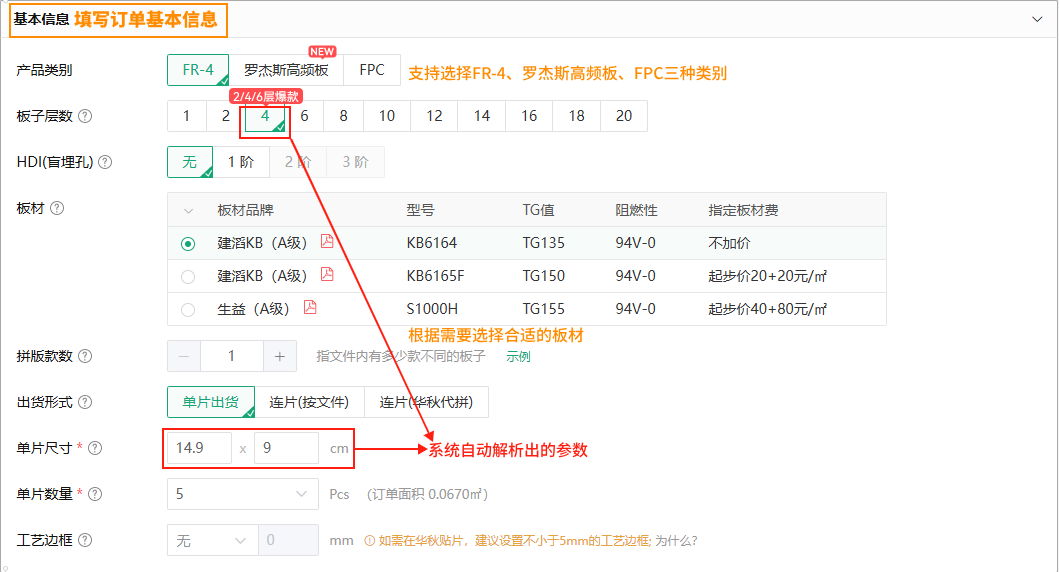Collapse the 基本信息 section with chevron

[x=1037, y=18]
